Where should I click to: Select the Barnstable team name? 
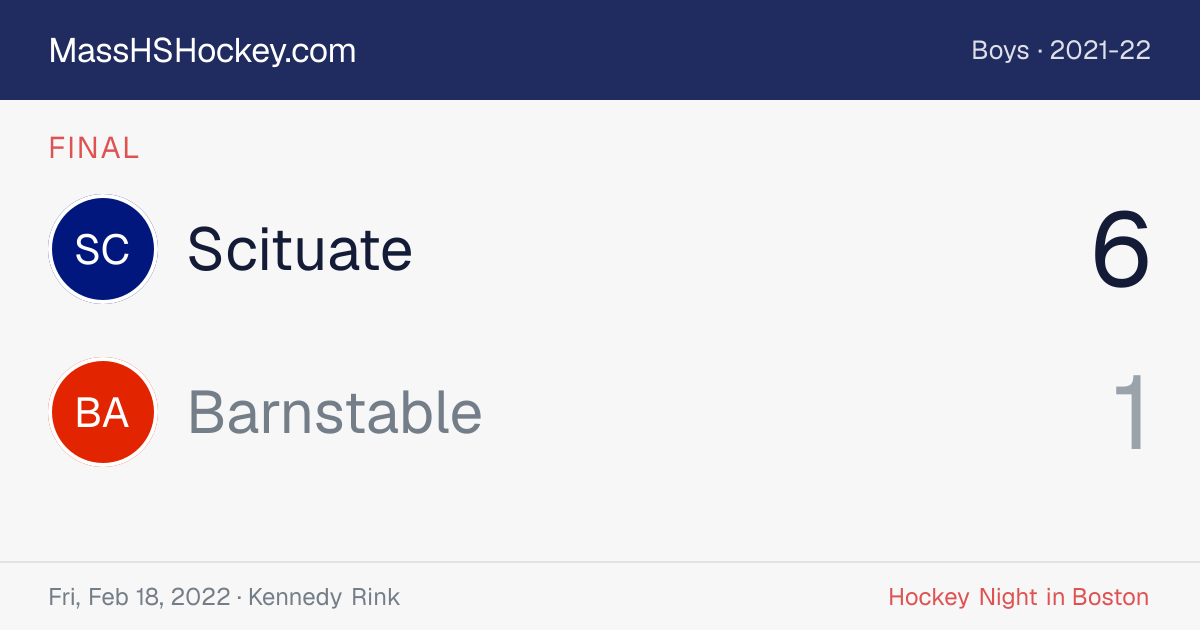[x=335, y=412]
